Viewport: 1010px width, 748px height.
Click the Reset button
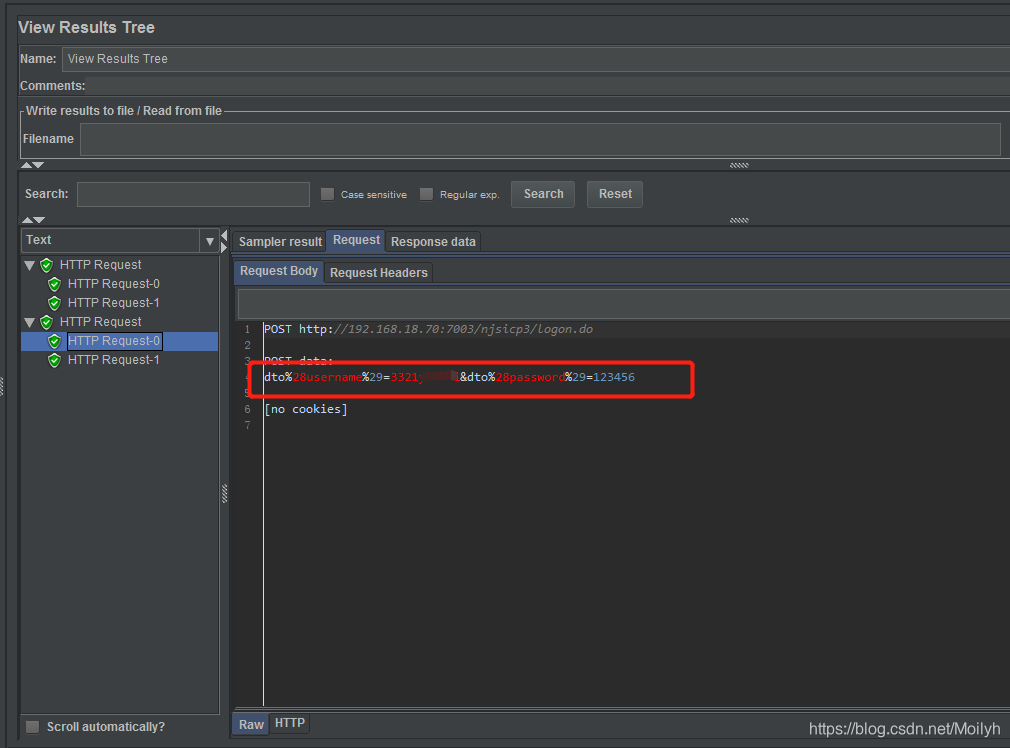(x=615, y=194)
